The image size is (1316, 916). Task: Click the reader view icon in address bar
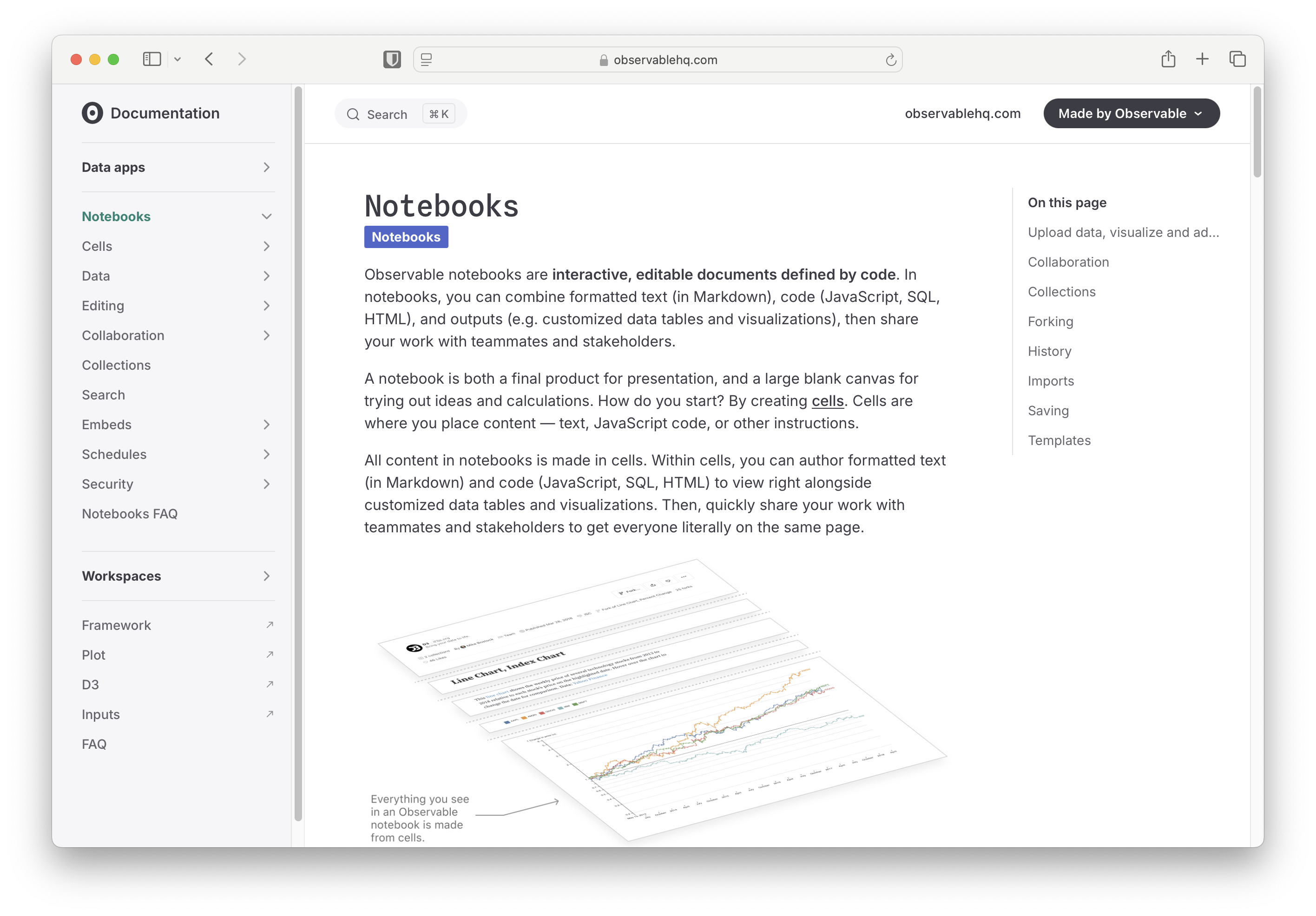pyautogui.click(x=427, y=59)
